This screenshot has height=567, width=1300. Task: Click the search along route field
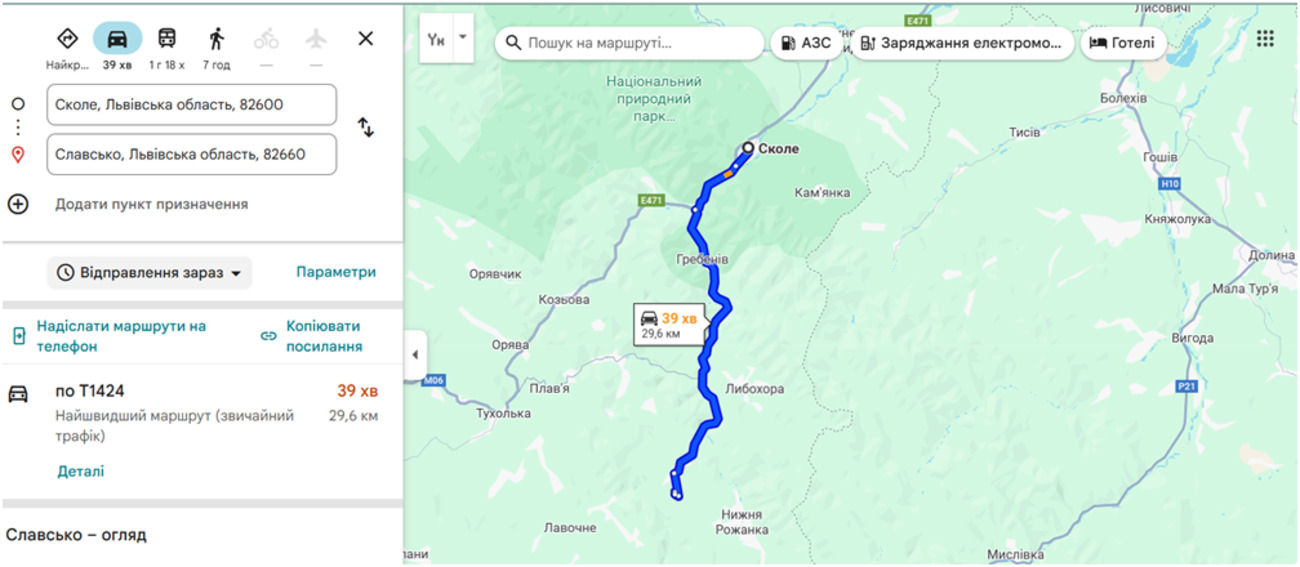(x=630, y=43)
